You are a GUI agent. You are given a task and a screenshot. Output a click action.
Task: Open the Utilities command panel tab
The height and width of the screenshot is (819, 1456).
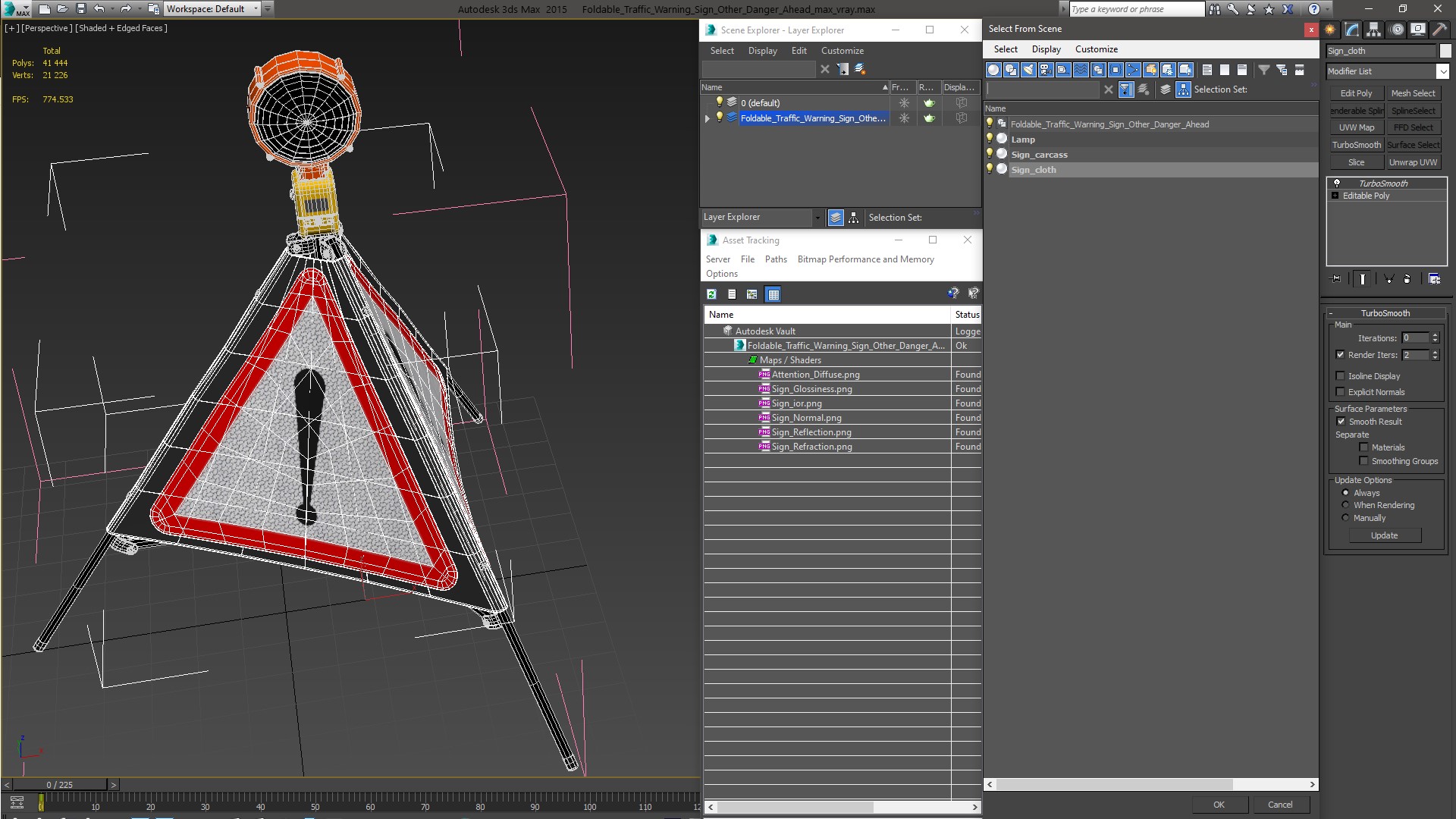point(1439,30)
